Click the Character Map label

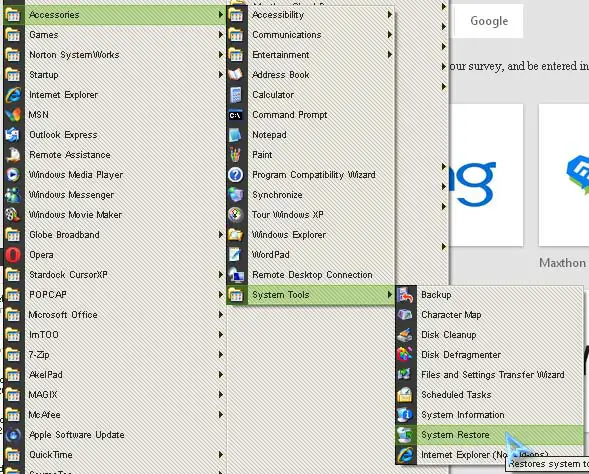click(x=451, y=315)
